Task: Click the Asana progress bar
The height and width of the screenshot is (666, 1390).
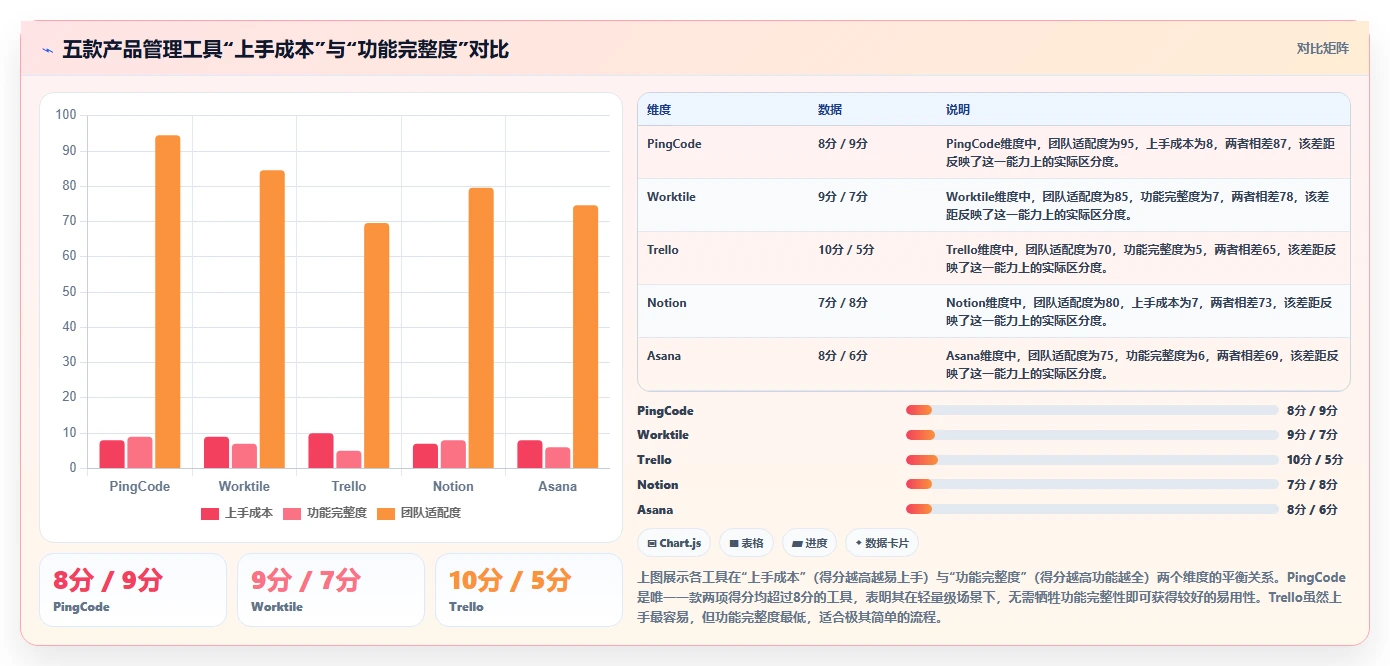Action: pyautogui.click(x=1092, y=509)
